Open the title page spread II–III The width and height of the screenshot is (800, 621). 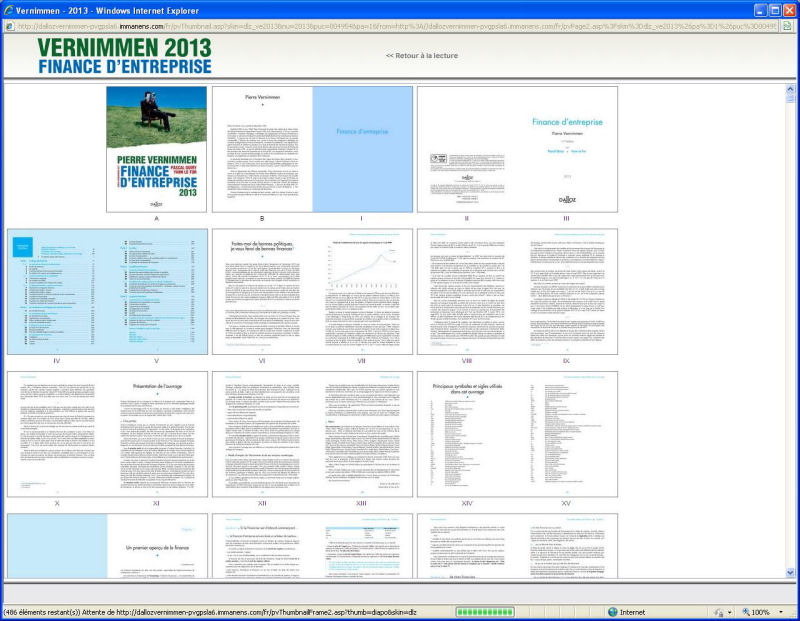(x=517, y=149)
